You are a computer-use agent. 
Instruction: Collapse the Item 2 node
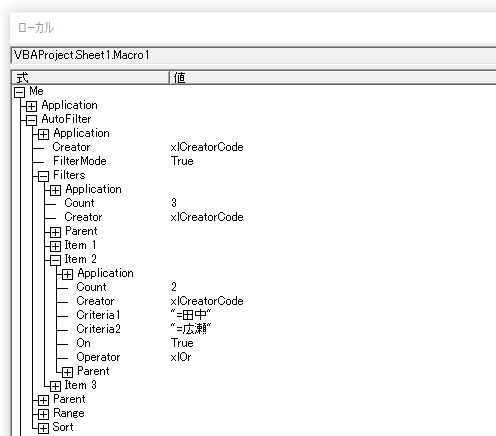55,260
